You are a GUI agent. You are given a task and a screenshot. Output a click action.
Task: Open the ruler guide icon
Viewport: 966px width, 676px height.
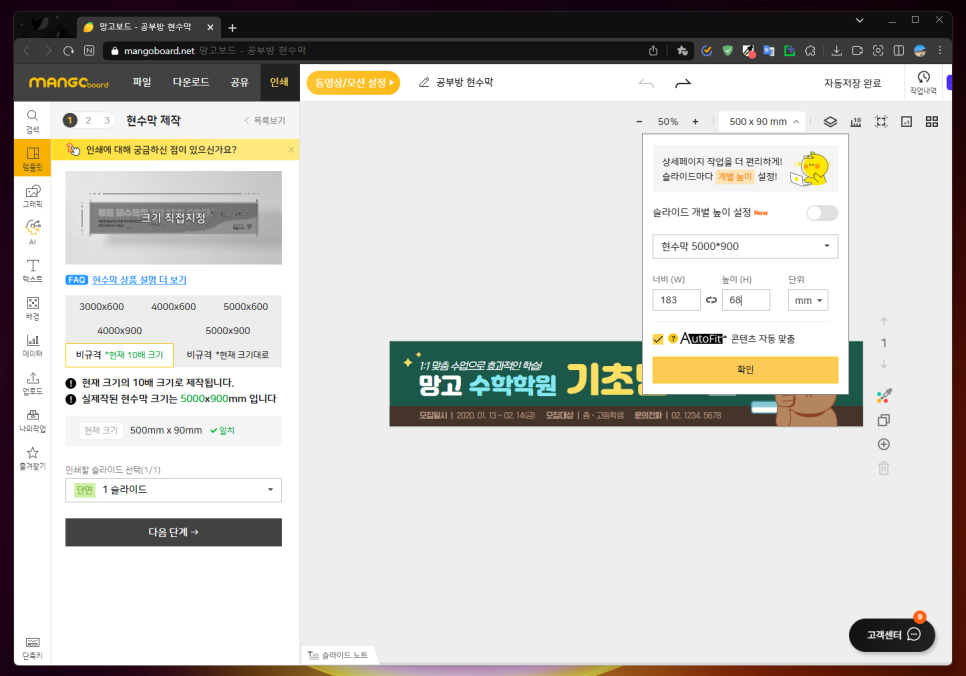coord(856,121)
